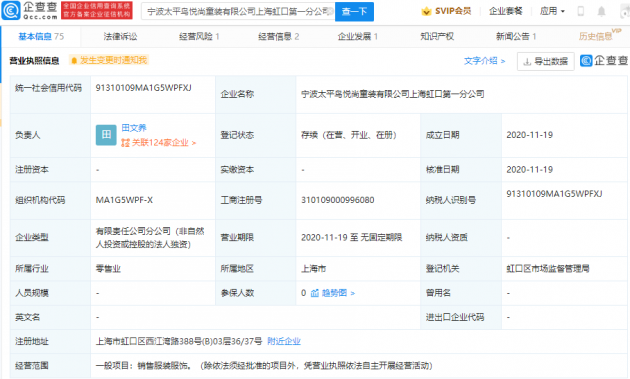Switch to 新闻公告 tab
630x379 pixels.
[516, 37]
